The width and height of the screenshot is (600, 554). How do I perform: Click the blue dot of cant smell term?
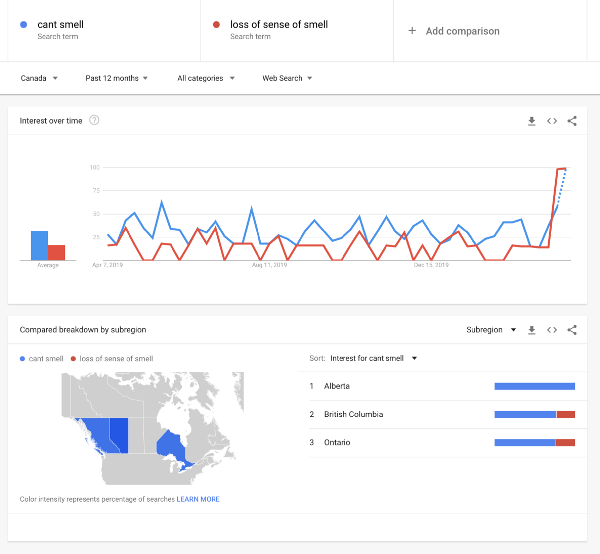[23, 24]
